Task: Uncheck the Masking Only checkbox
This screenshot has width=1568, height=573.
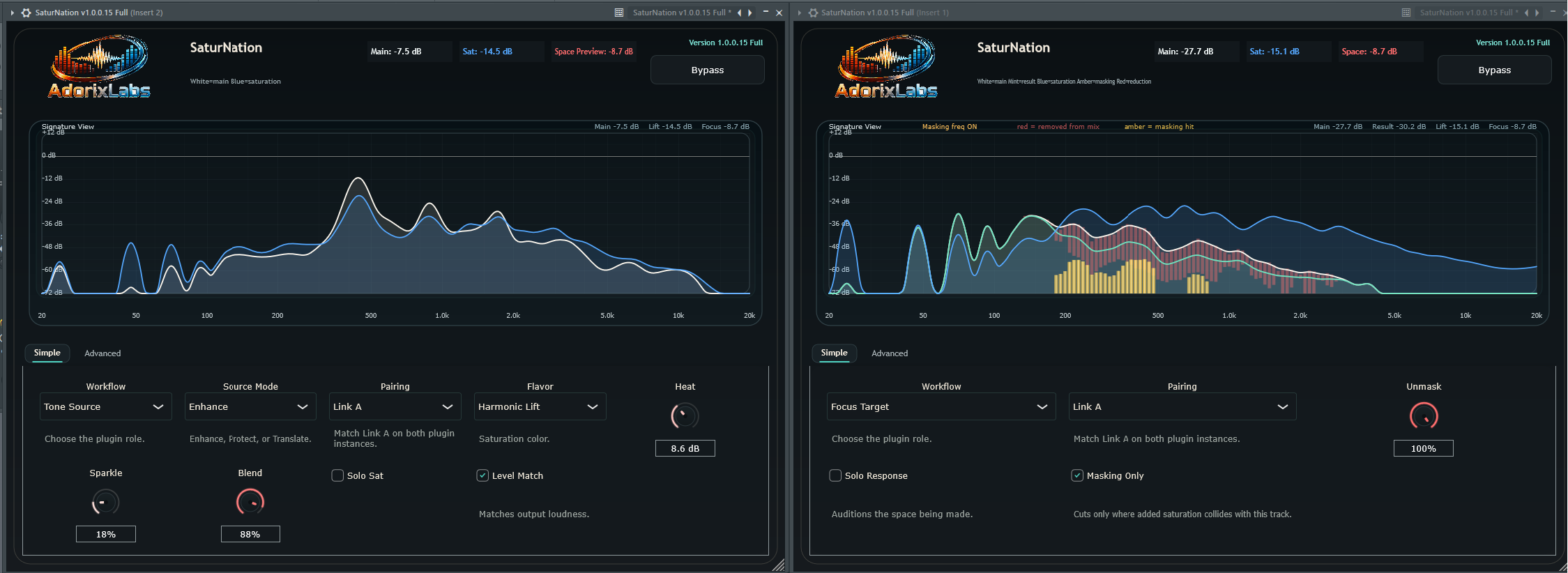Action: (x=1077, y=475)
